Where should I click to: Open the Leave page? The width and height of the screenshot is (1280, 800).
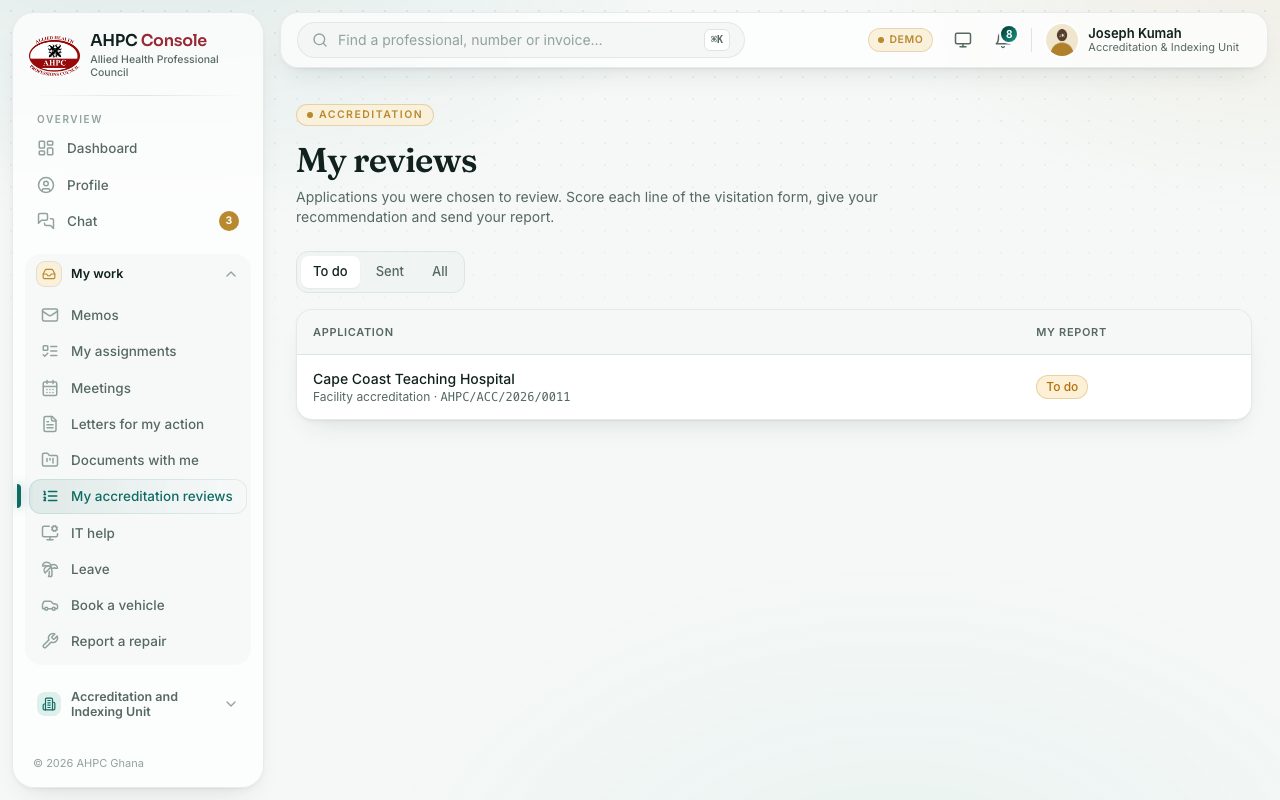(138, 569)
